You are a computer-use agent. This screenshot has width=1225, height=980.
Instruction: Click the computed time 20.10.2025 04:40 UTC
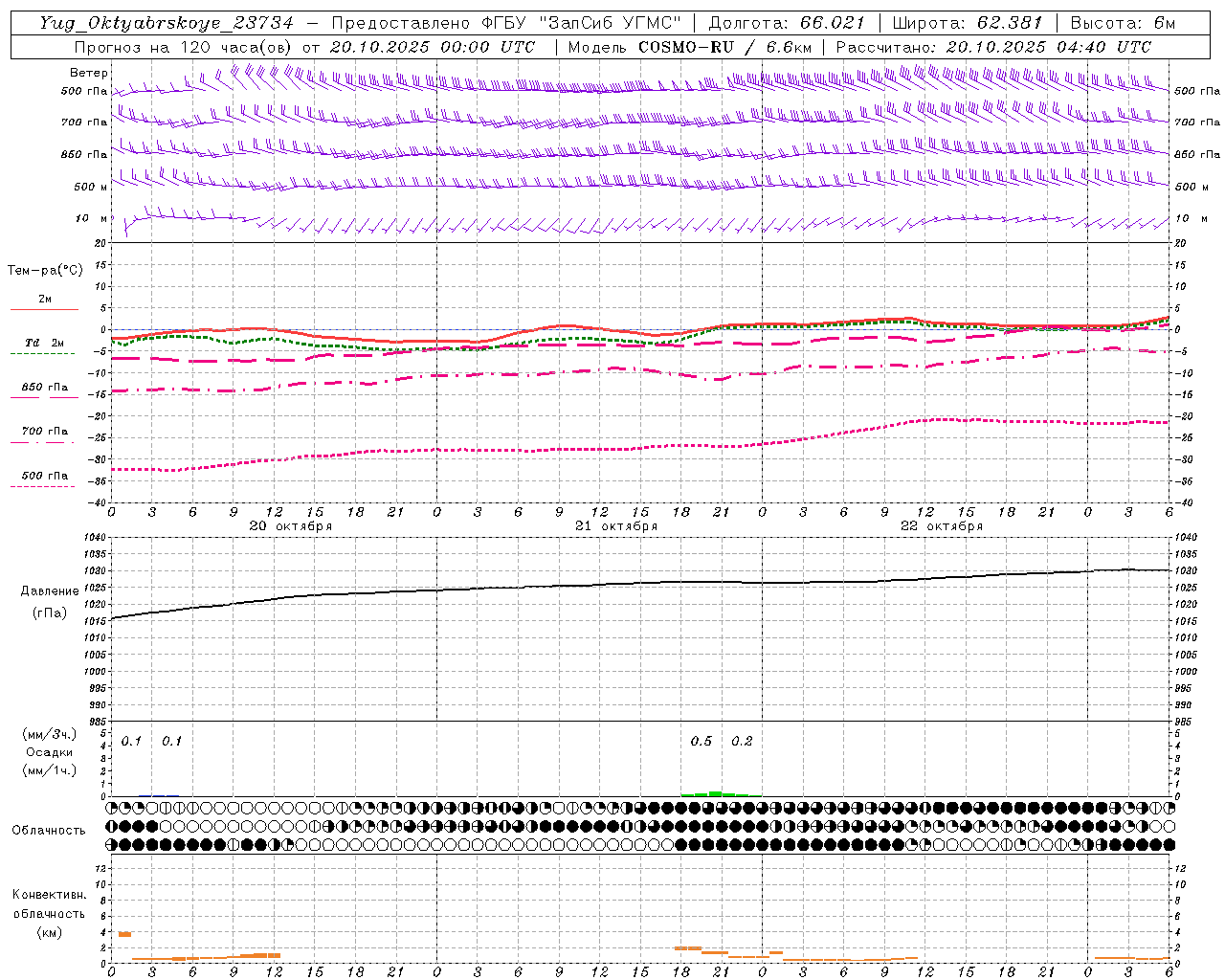click(x=1049, y=47)
